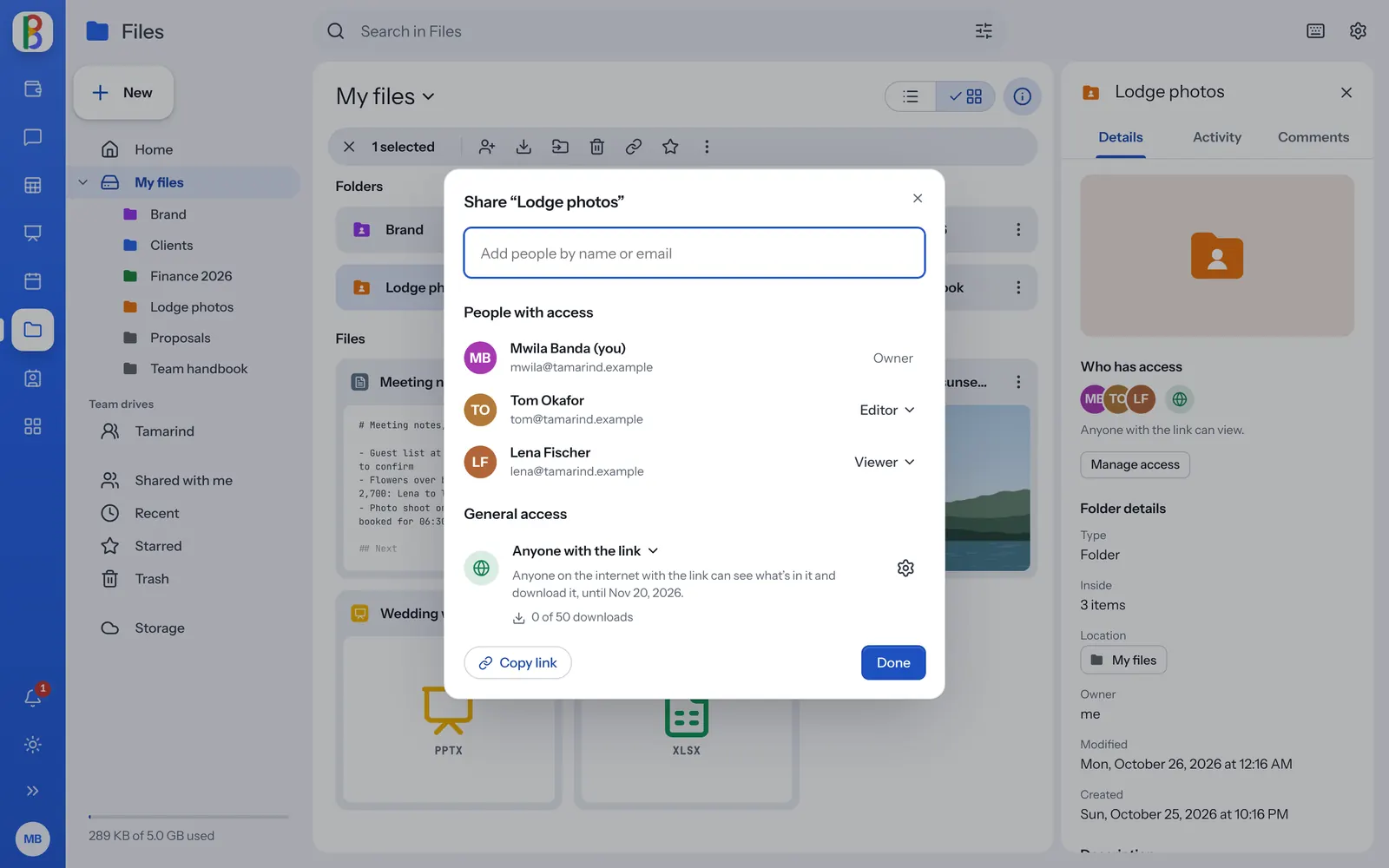
Task: Click the Manage access button
Action: pyautogui.click(x=1135, y=464)
